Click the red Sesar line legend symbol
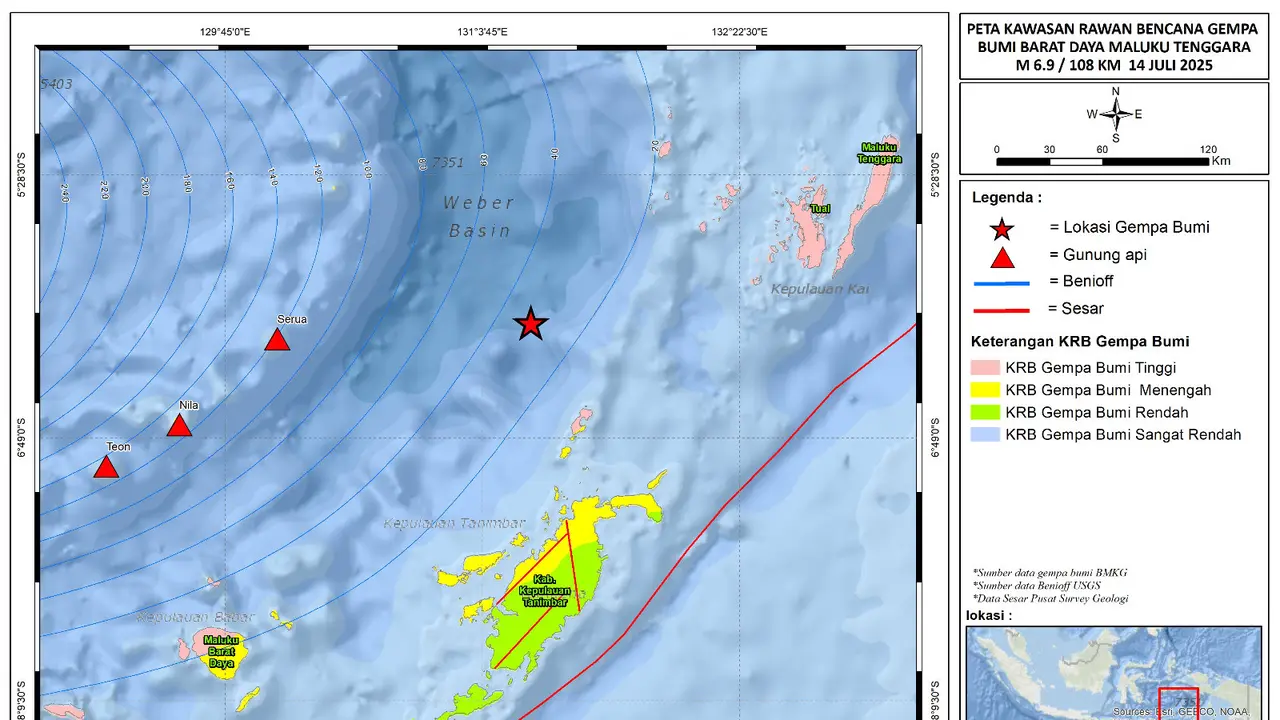1280x720 pixels. click(x=1001, y=310)
